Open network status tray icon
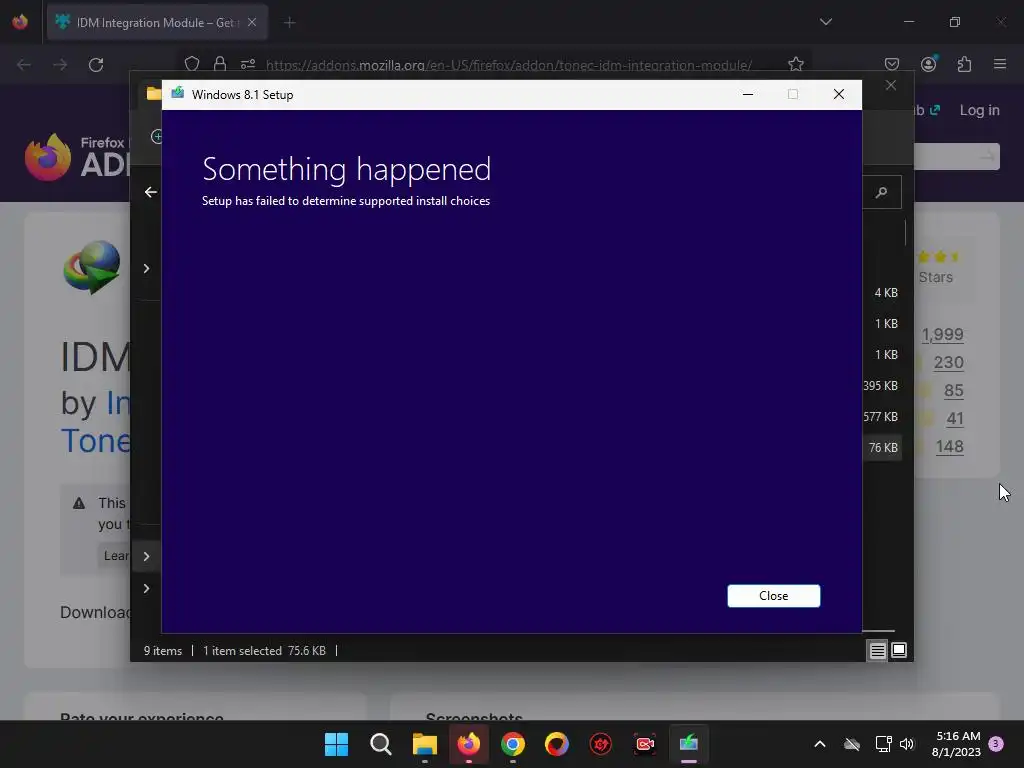This screenshot has width=1024, height=768. [x=883, y=744]
